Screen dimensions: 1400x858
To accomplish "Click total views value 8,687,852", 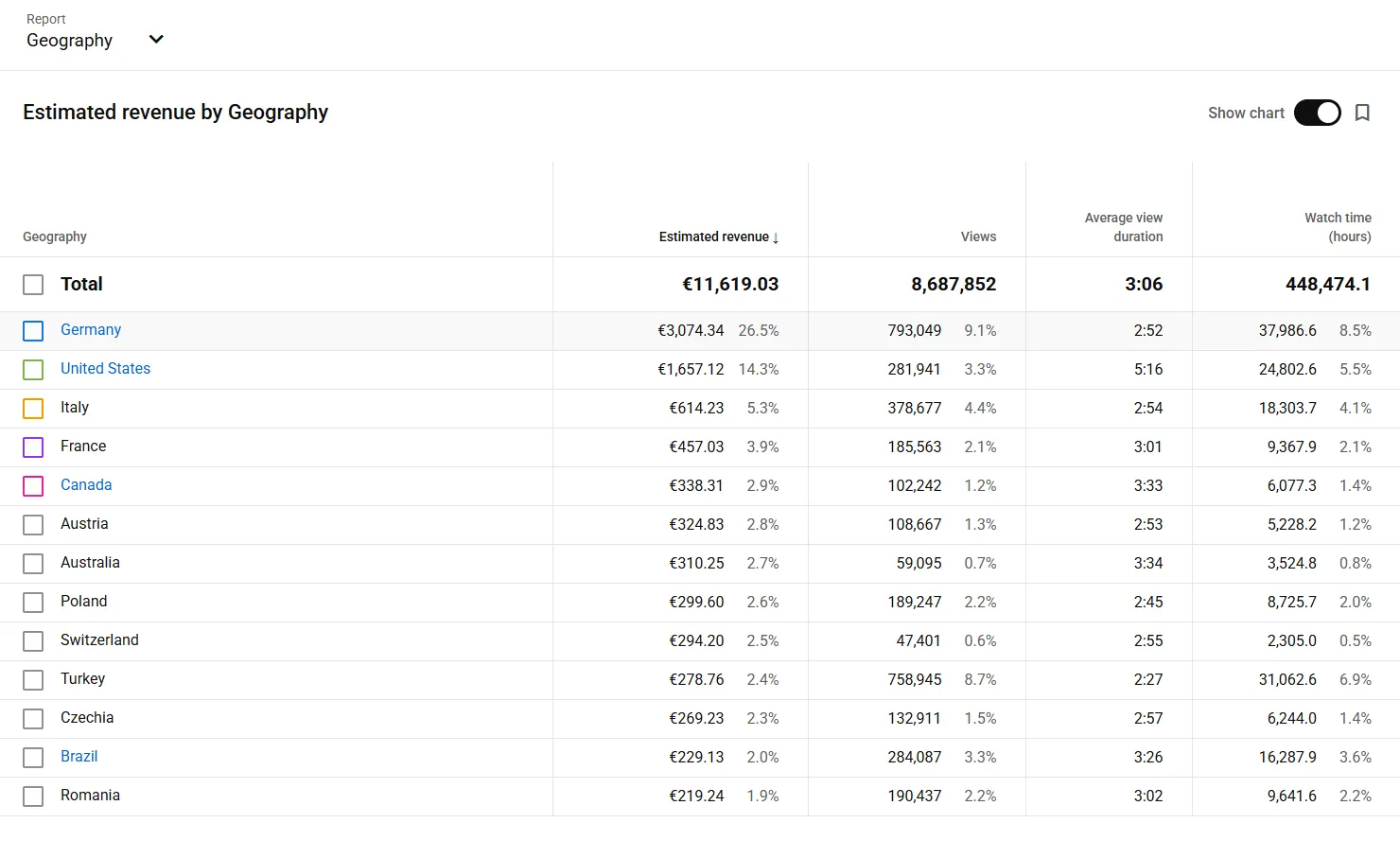I will pos(954,284).
